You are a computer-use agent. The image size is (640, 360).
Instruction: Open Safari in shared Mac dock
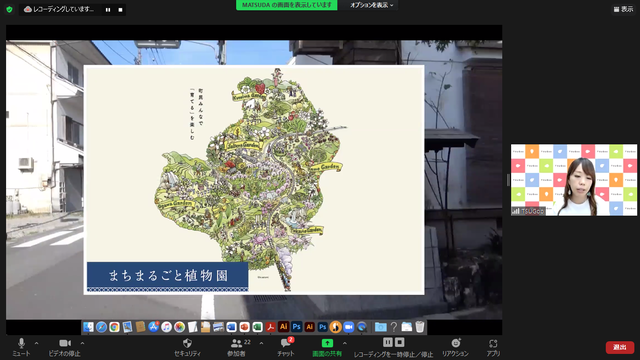(x=101, y=327)
